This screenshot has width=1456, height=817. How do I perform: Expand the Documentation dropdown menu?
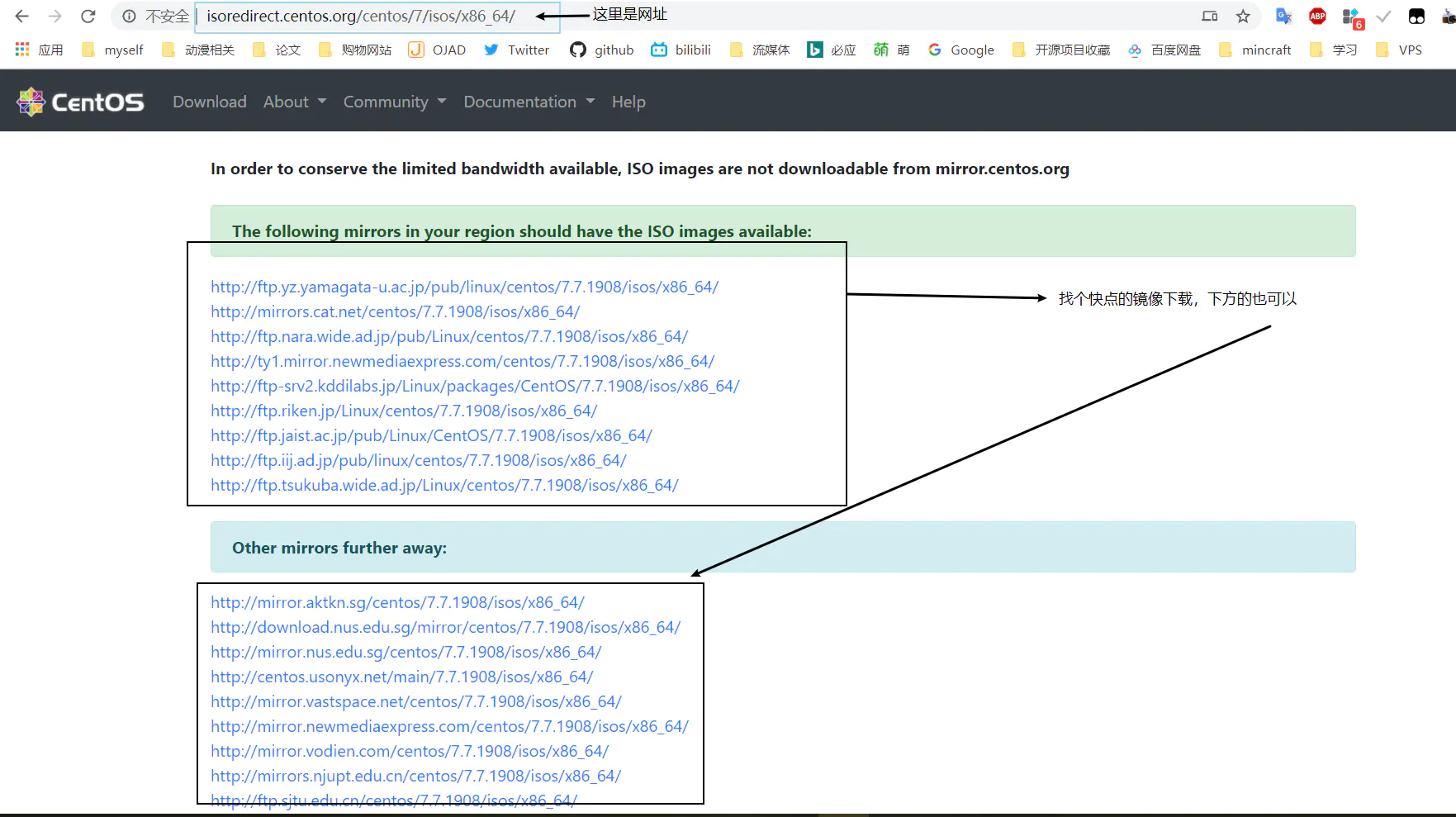coord(529,102)
